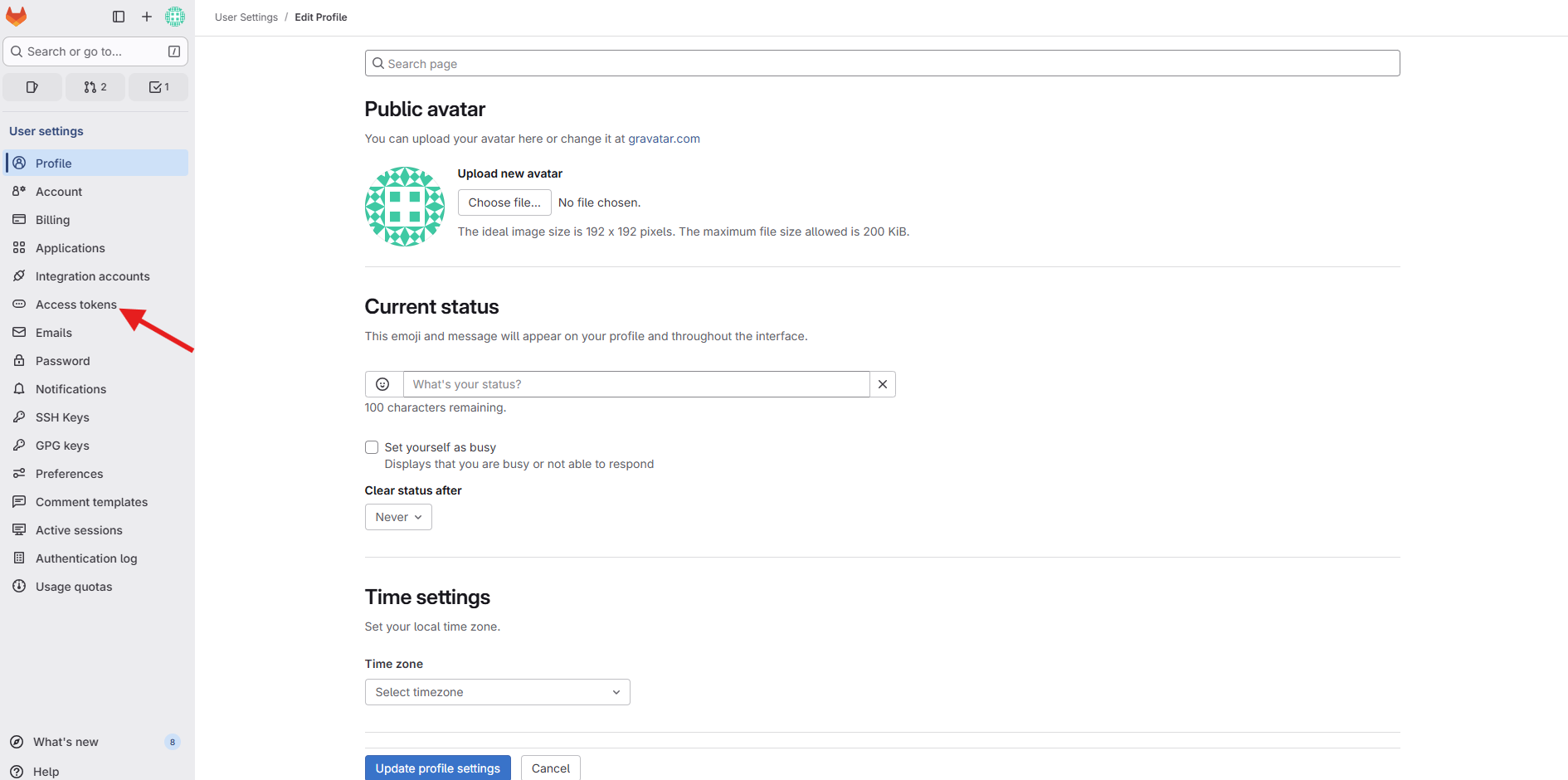Image resolution: width=1568 pixels, height=780 pixels.
Task: Open the GitLab home via logo
Action: (x=16, y=16)
